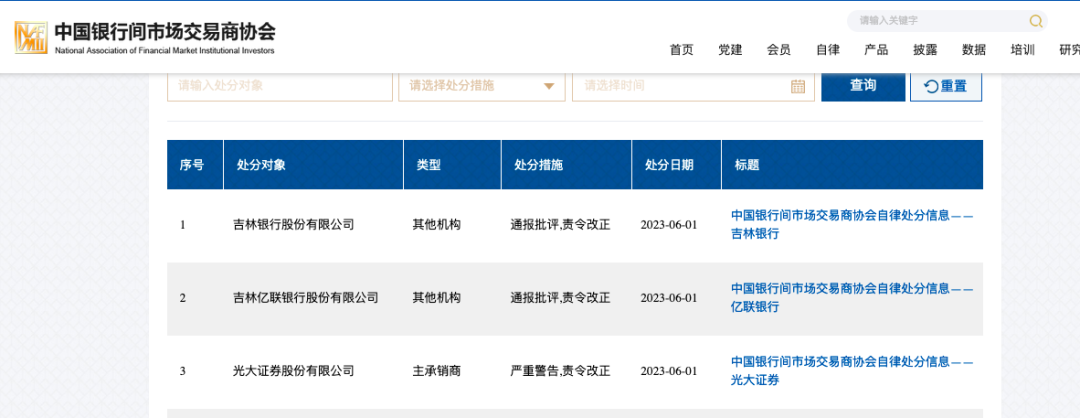Click 其他机构 in 吉林亿联银行 row
This screenshot has width=1080, height=418.
pyautogui.click(x=437, y=297)
